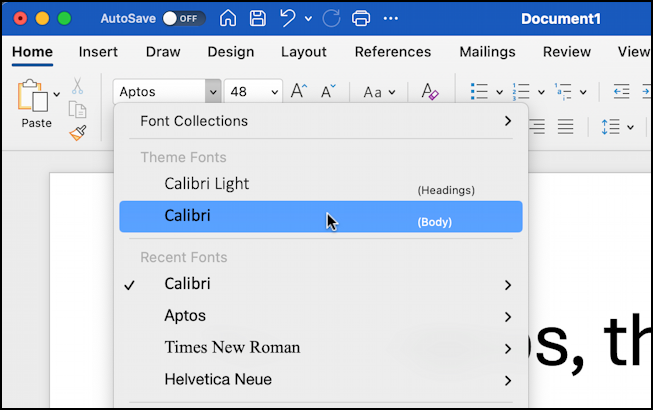Choose Helvetica Neue in Recent Fonts
The width and height of the screenshot is (653, 410).
click(x=321, y=380)
